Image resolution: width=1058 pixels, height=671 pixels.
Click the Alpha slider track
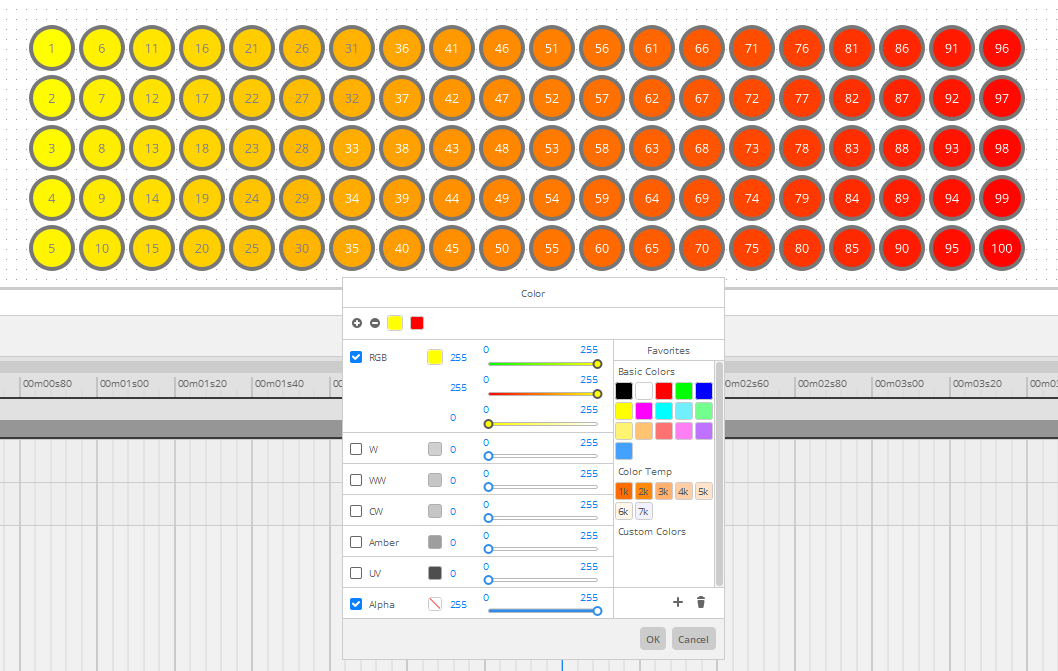pos(542,610)
